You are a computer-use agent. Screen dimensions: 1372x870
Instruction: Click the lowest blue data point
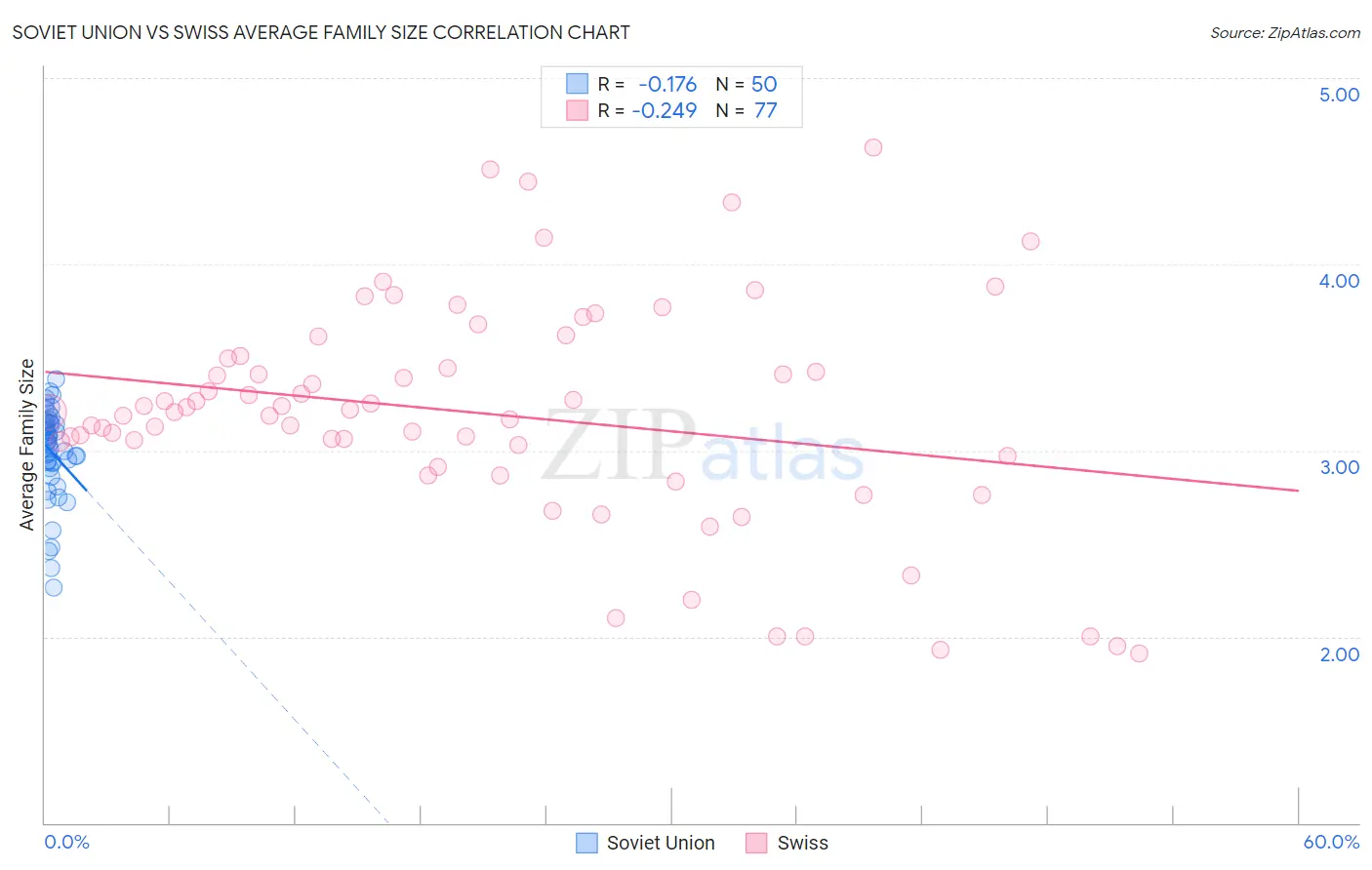click(x=54, y=587)
